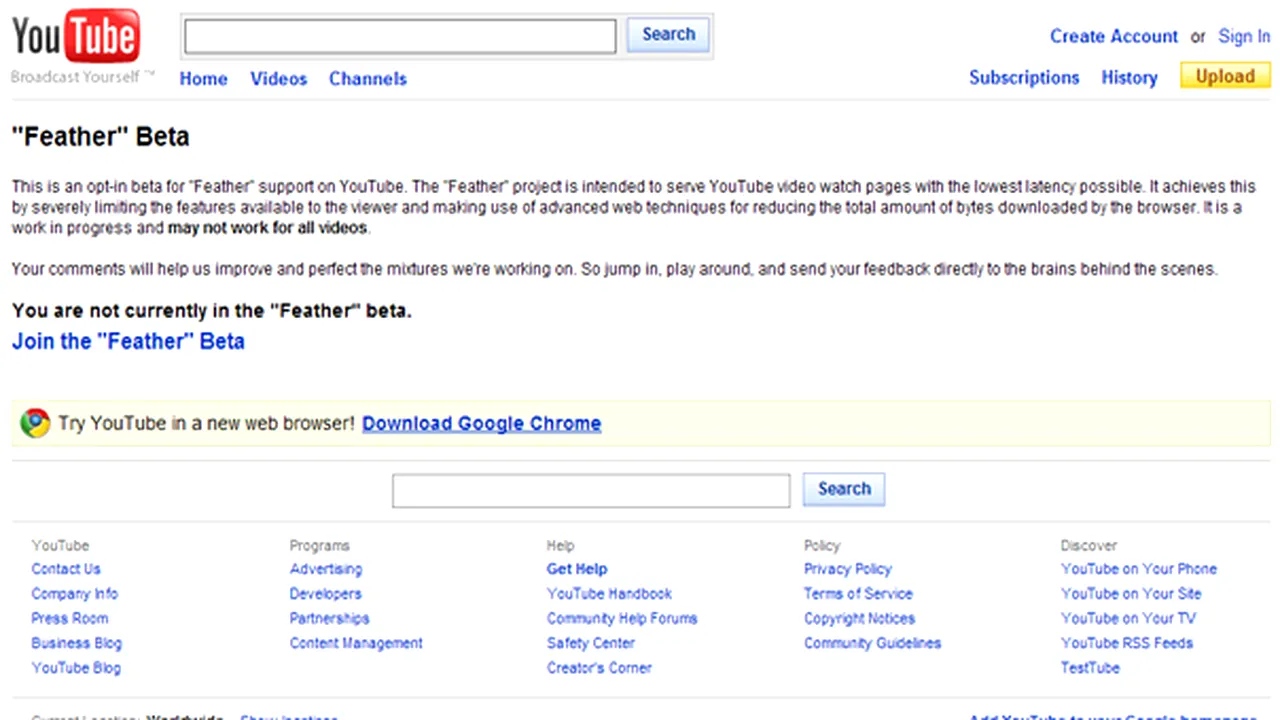
Task: Open the Channels navigation tab
Action: pos(368,79)
